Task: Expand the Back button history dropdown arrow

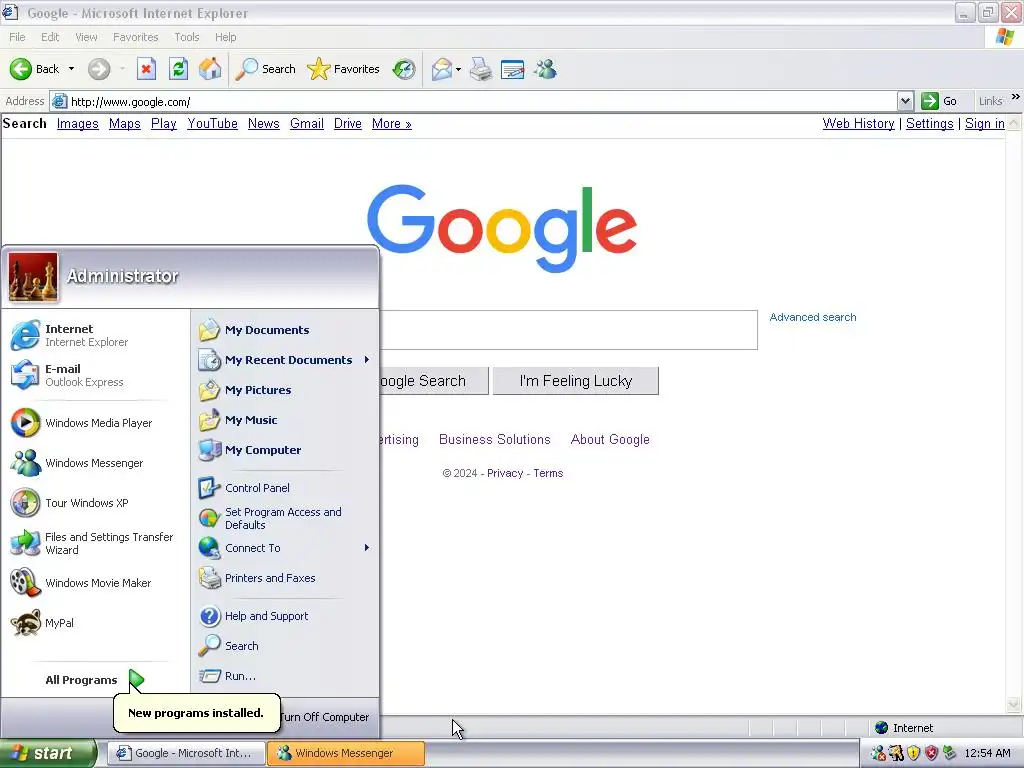Action: [x=71, y=69]
